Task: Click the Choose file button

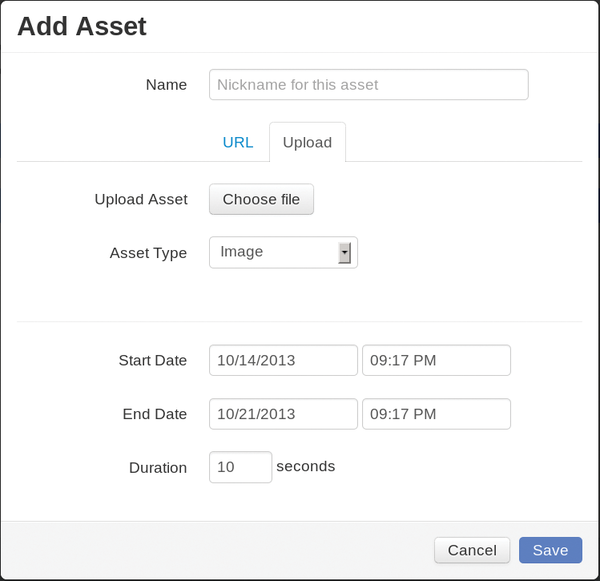Action: [x=261, y=199]
